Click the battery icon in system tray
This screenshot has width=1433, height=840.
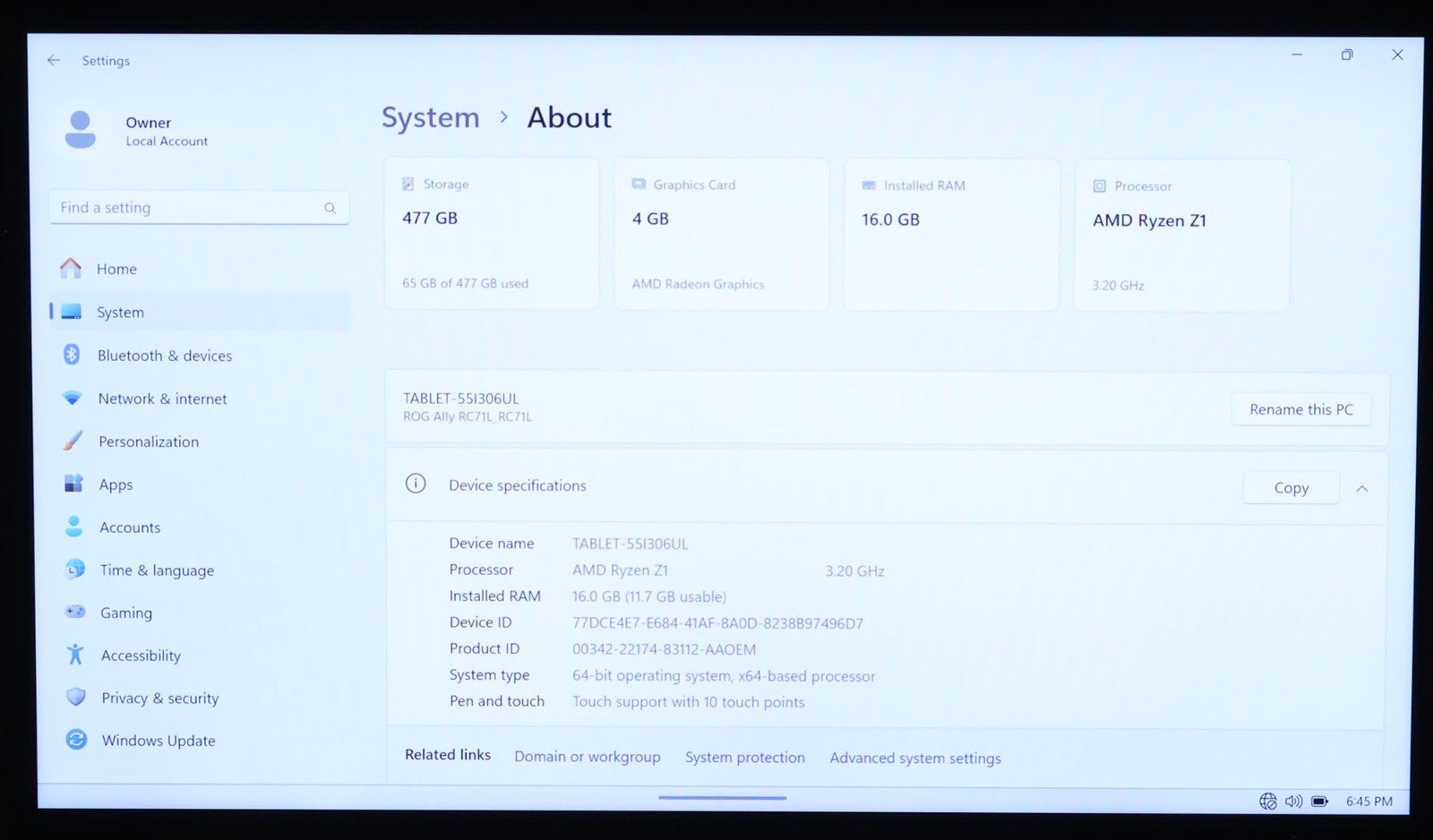(1319, 801)
